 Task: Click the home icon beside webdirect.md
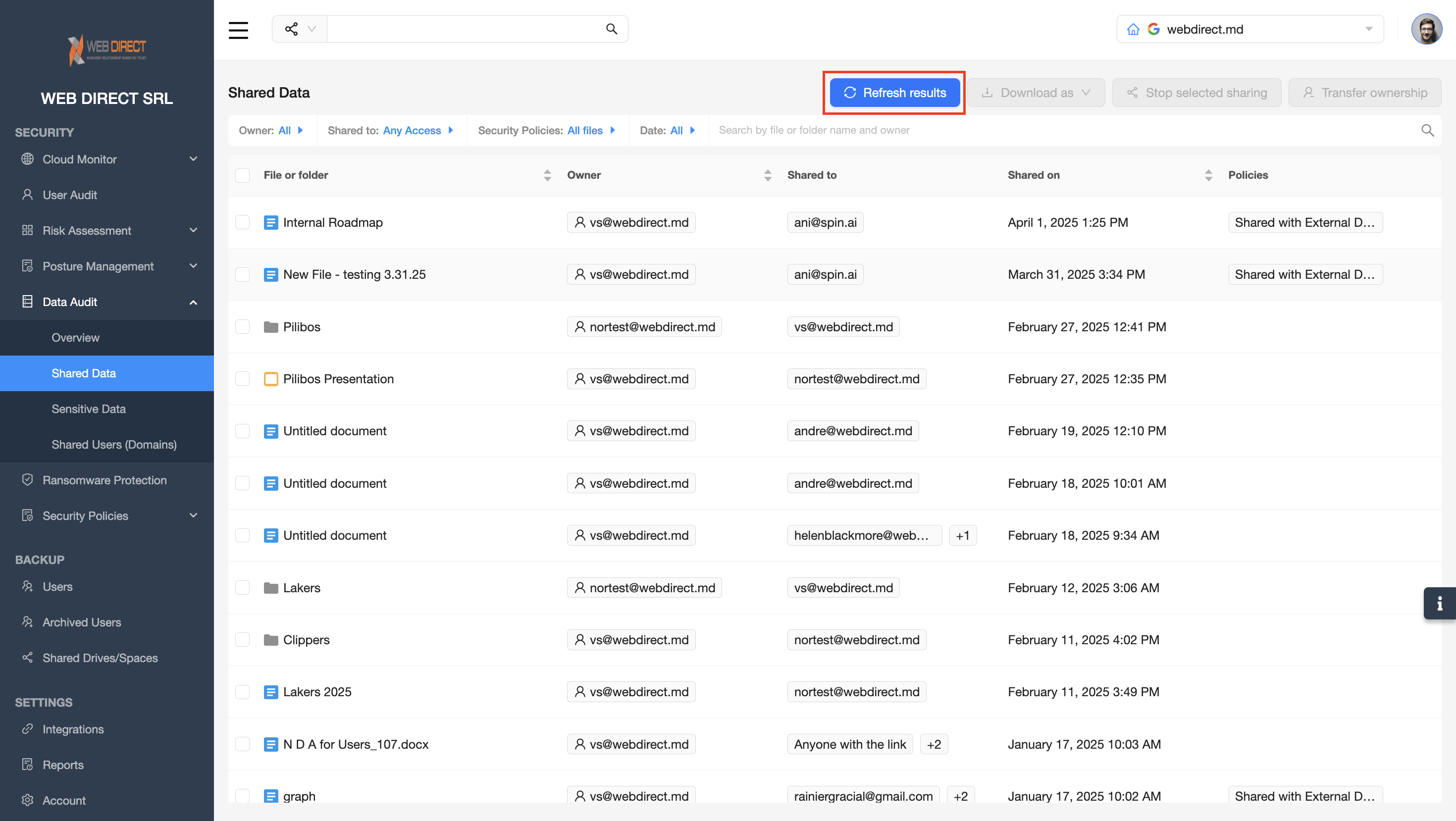[x=1133, y=29]
